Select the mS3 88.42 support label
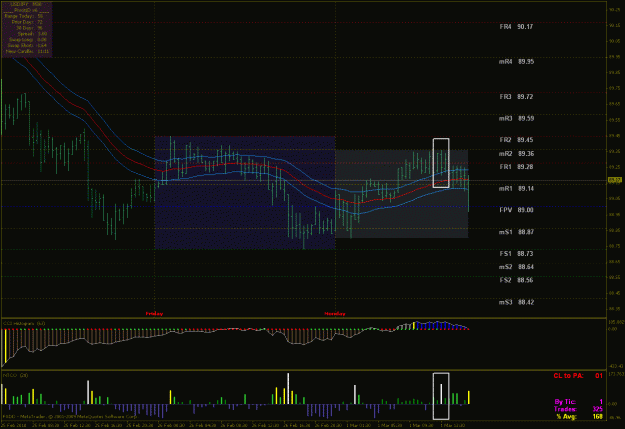The width and height of the screenshot is (625, 429). 516,302
